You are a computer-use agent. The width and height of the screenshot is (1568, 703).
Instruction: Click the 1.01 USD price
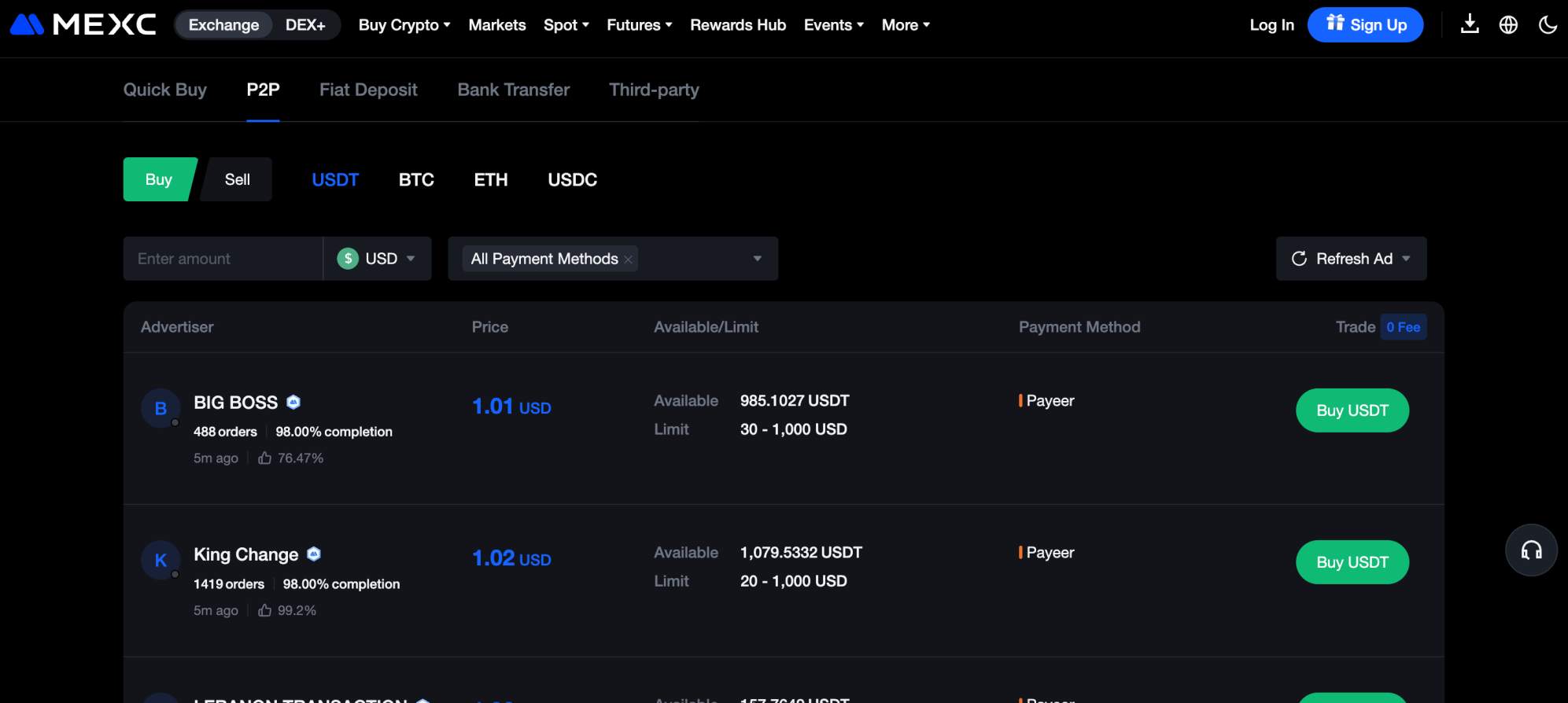click(511, 407)
